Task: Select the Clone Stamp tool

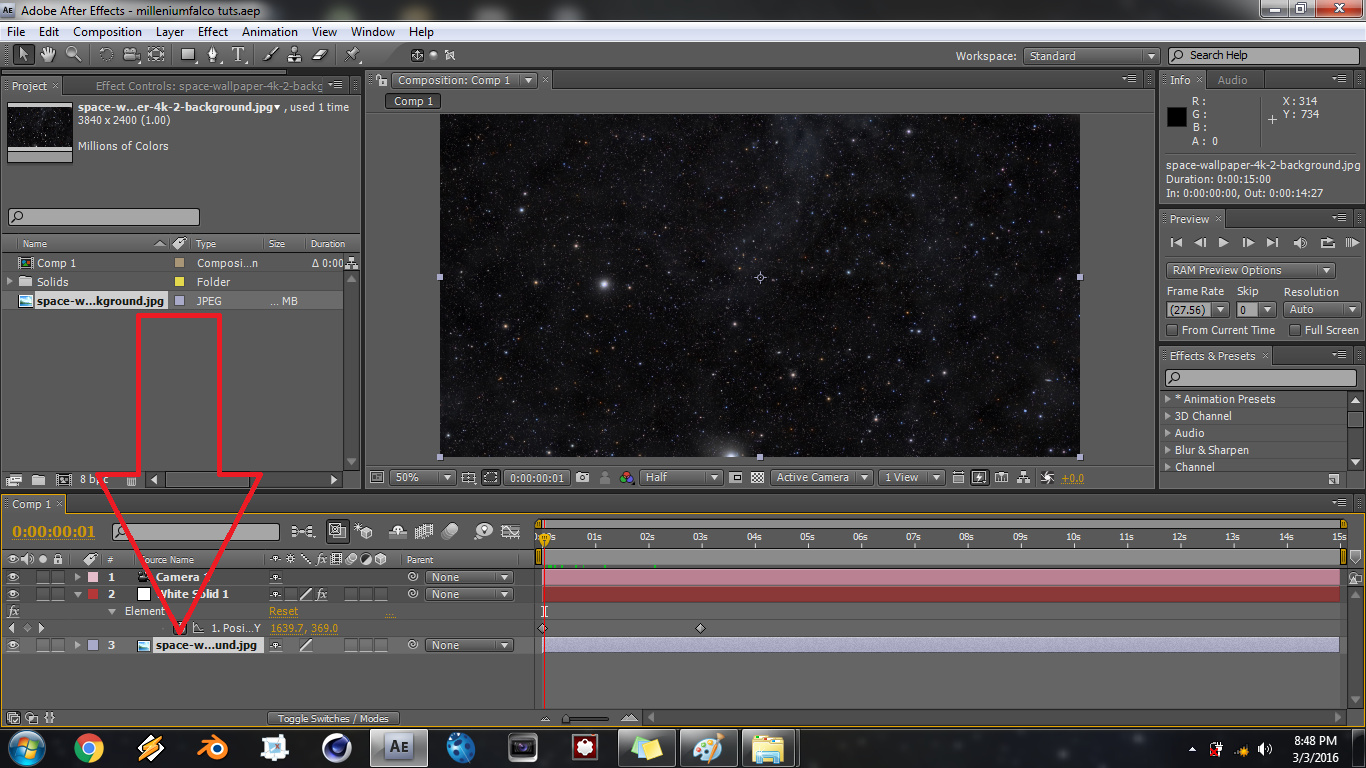Action: 295,54
